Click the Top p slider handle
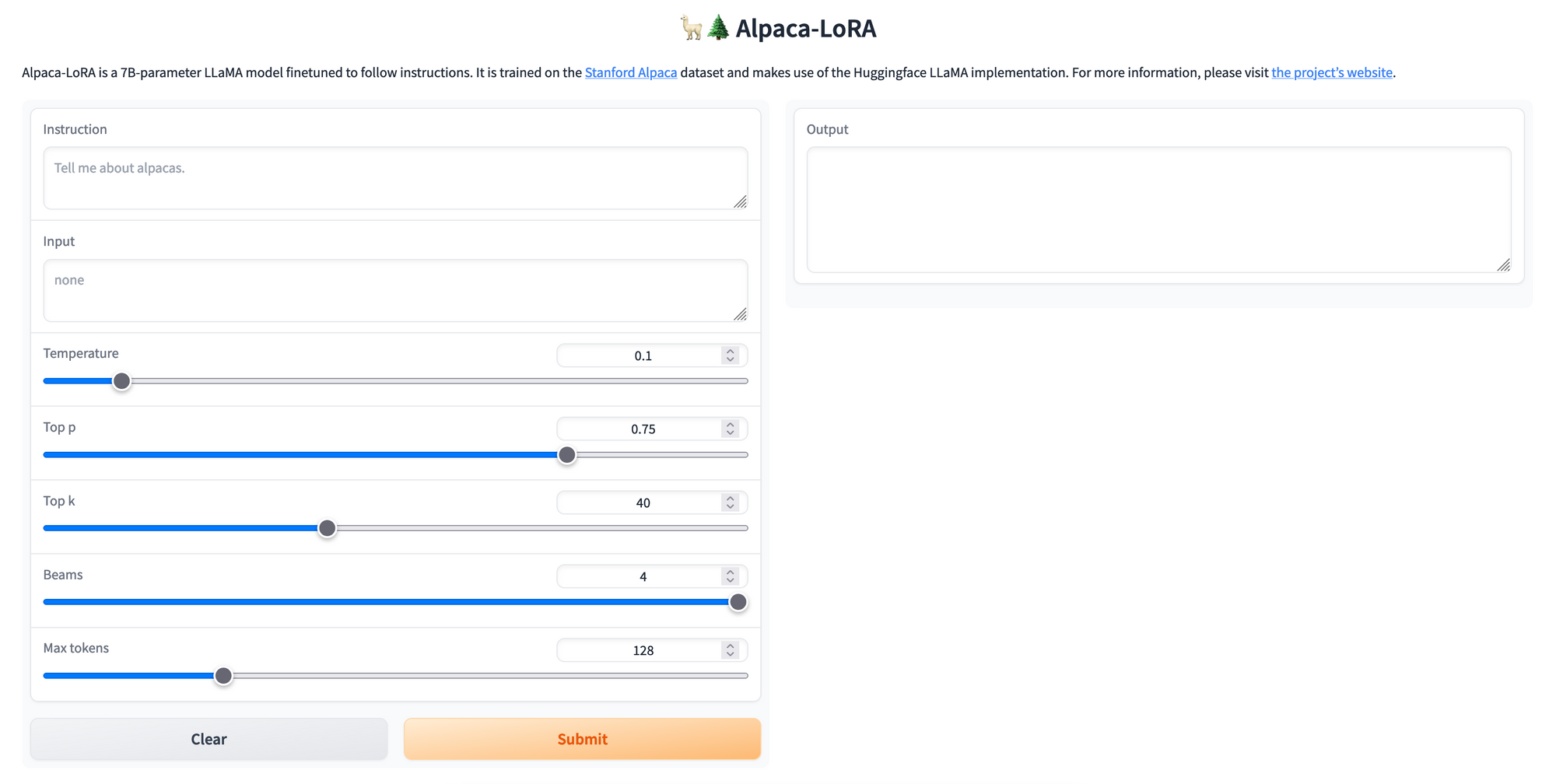Viewport: 1556px width, 784px height. click(567, 455)
